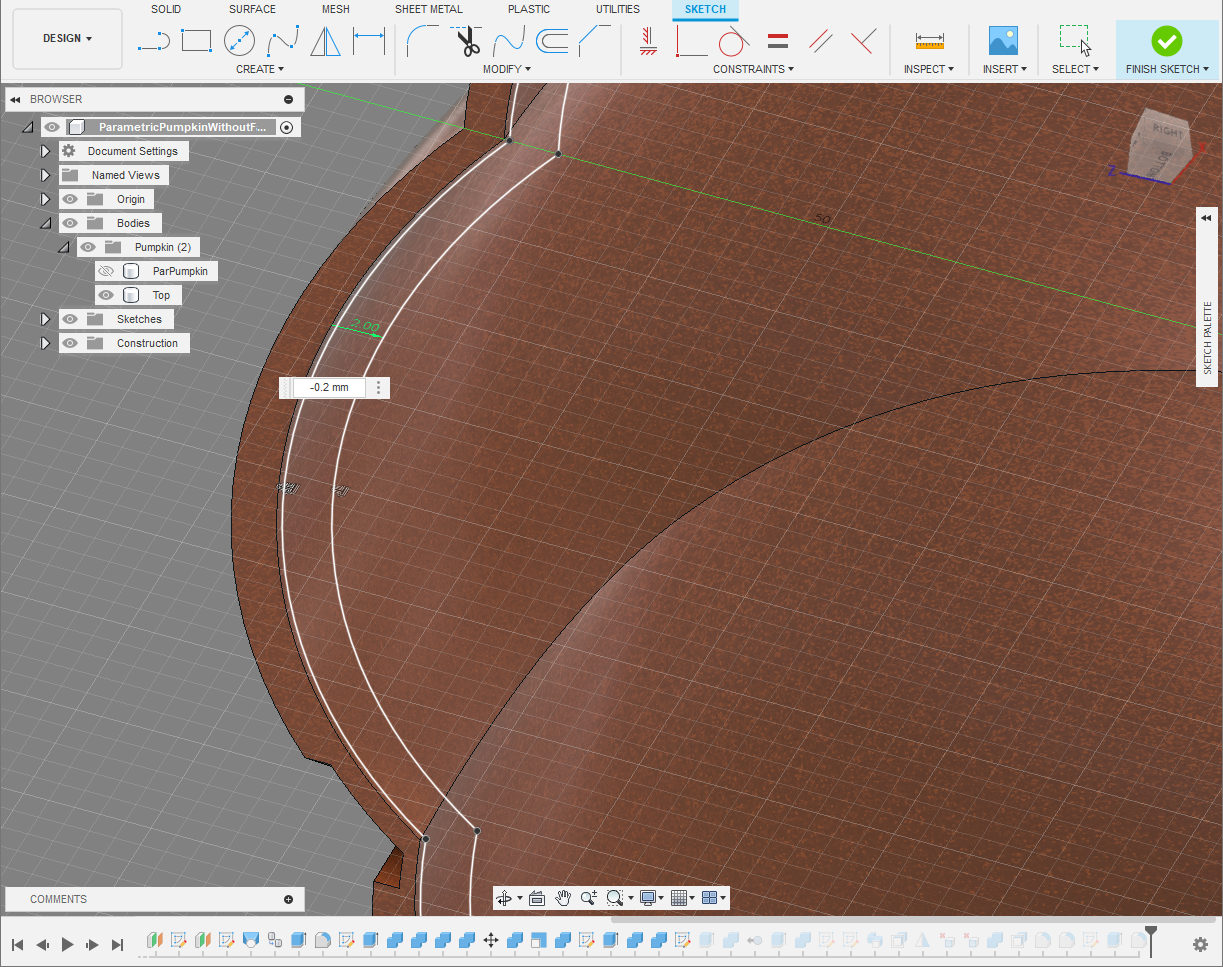
Task: Click the Sketch Dimension tool
Action: click(x=369, y=41)
